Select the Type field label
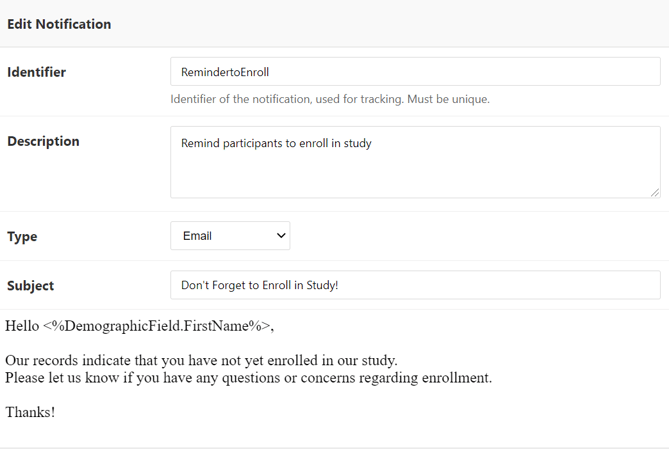Viewport: 669px width, 449px height. coord(22,237)
